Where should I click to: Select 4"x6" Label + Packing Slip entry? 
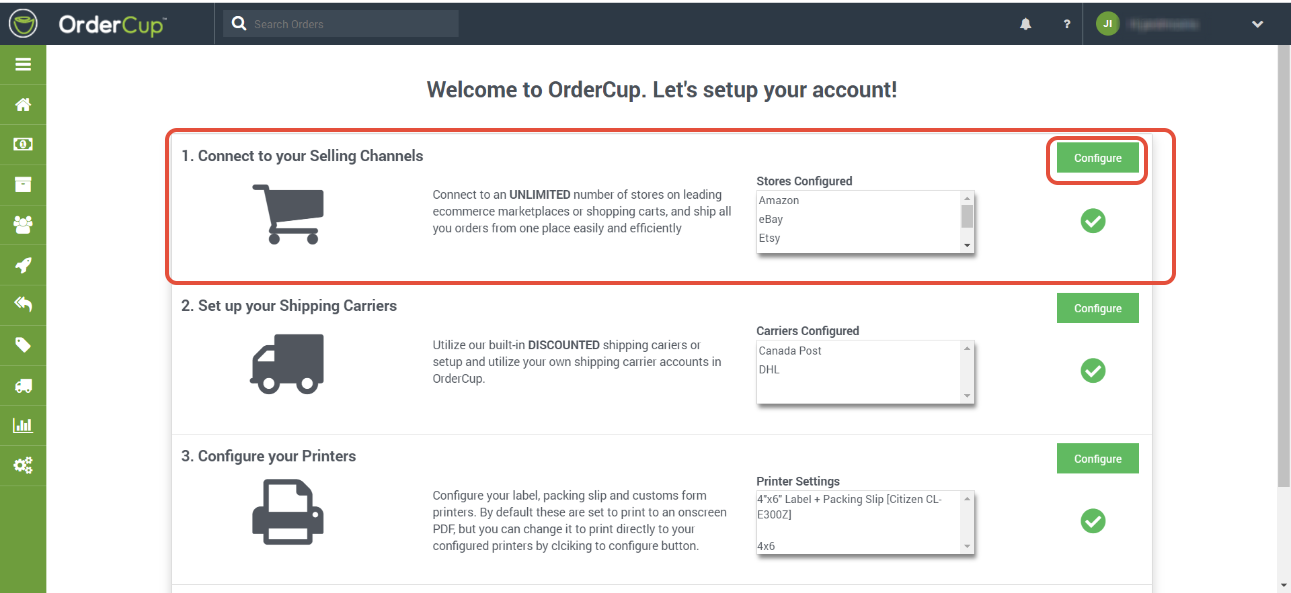850,506
